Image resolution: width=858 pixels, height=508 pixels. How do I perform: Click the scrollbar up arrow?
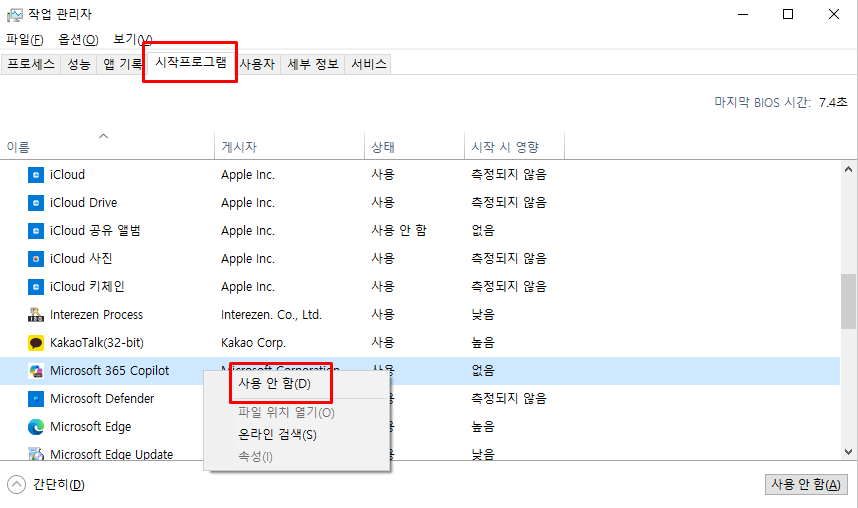849,170
